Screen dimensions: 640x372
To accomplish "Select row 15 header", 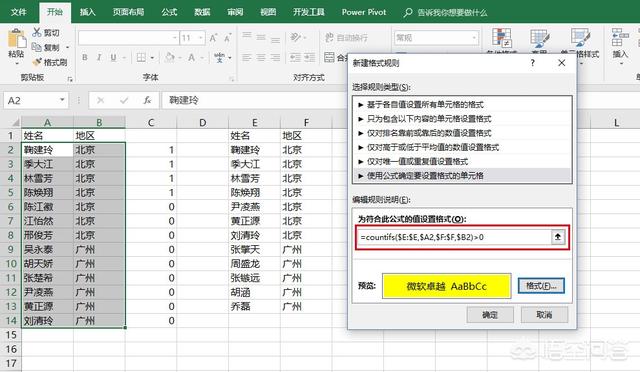I will (11, 335).
